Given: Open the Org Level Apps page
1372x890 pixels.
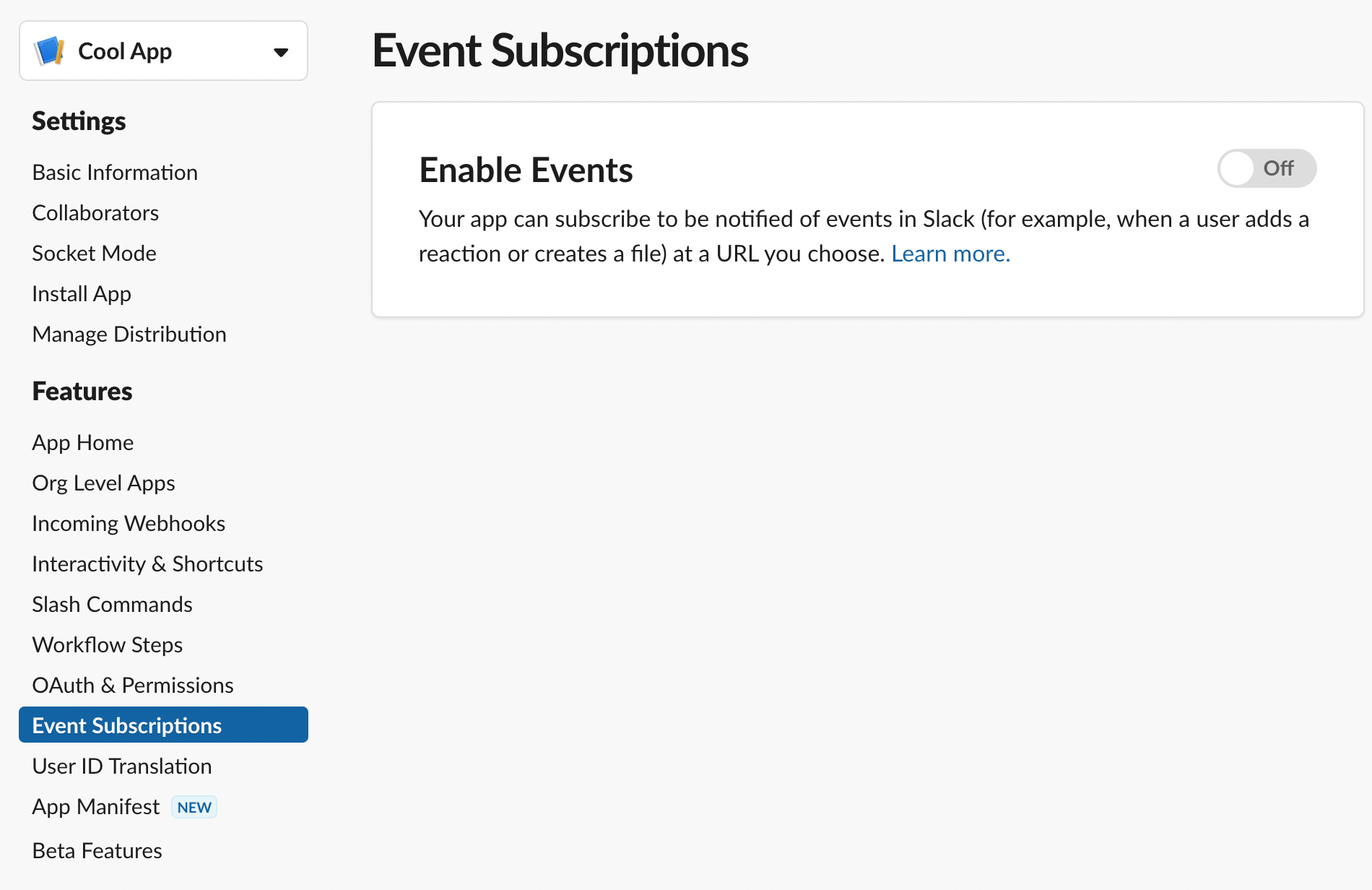Looking at the screenshot, I should (103, 483).
